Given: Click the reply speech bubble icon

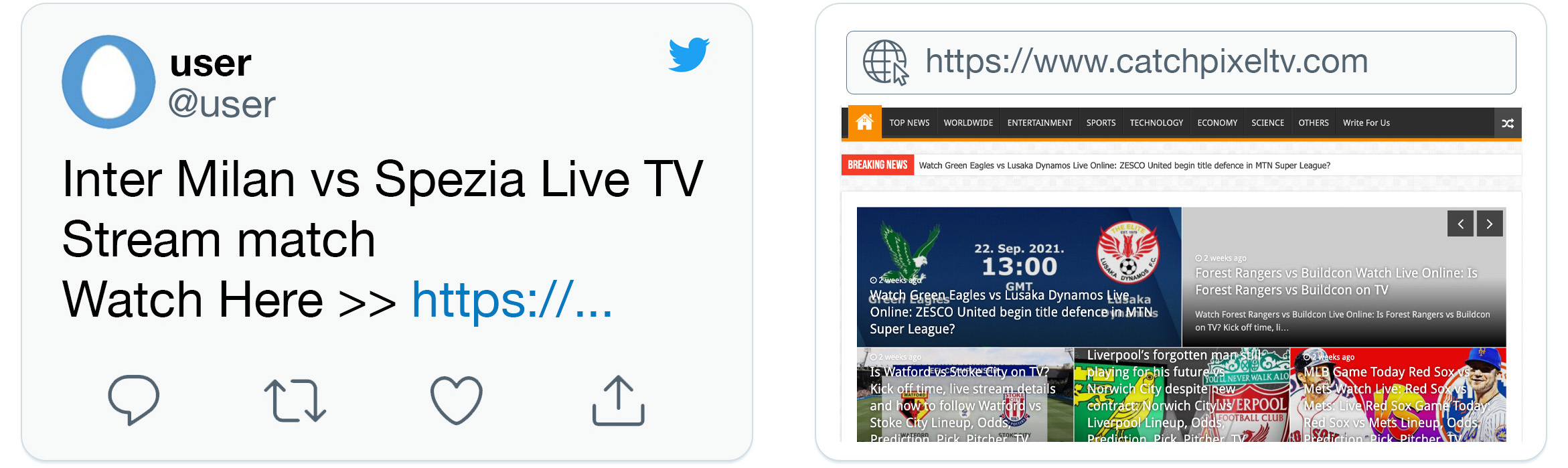Looking at the screenshot, I should click(x=134, y=400).
